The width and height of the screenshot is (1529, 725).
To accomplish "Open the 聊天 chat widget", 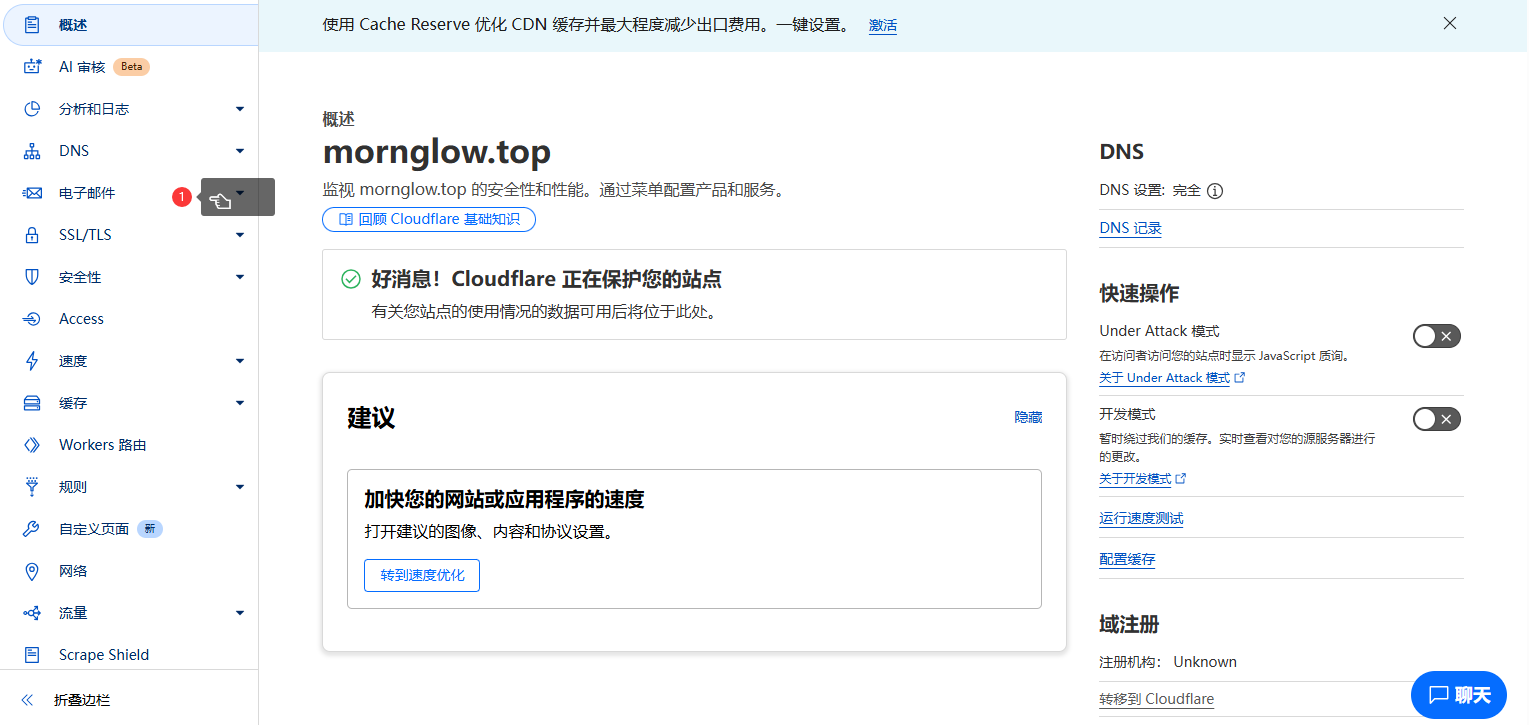I will pos(1458,694).
